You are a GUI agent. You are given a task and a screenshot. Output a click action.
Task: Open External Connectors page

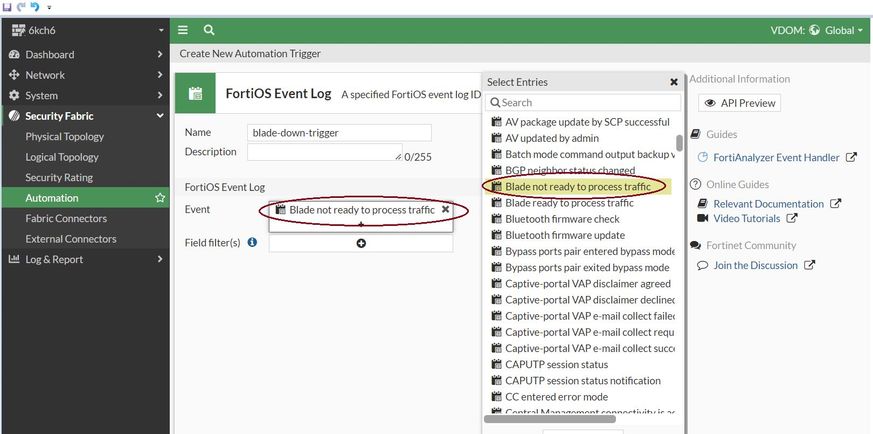(x=71, y=239)
